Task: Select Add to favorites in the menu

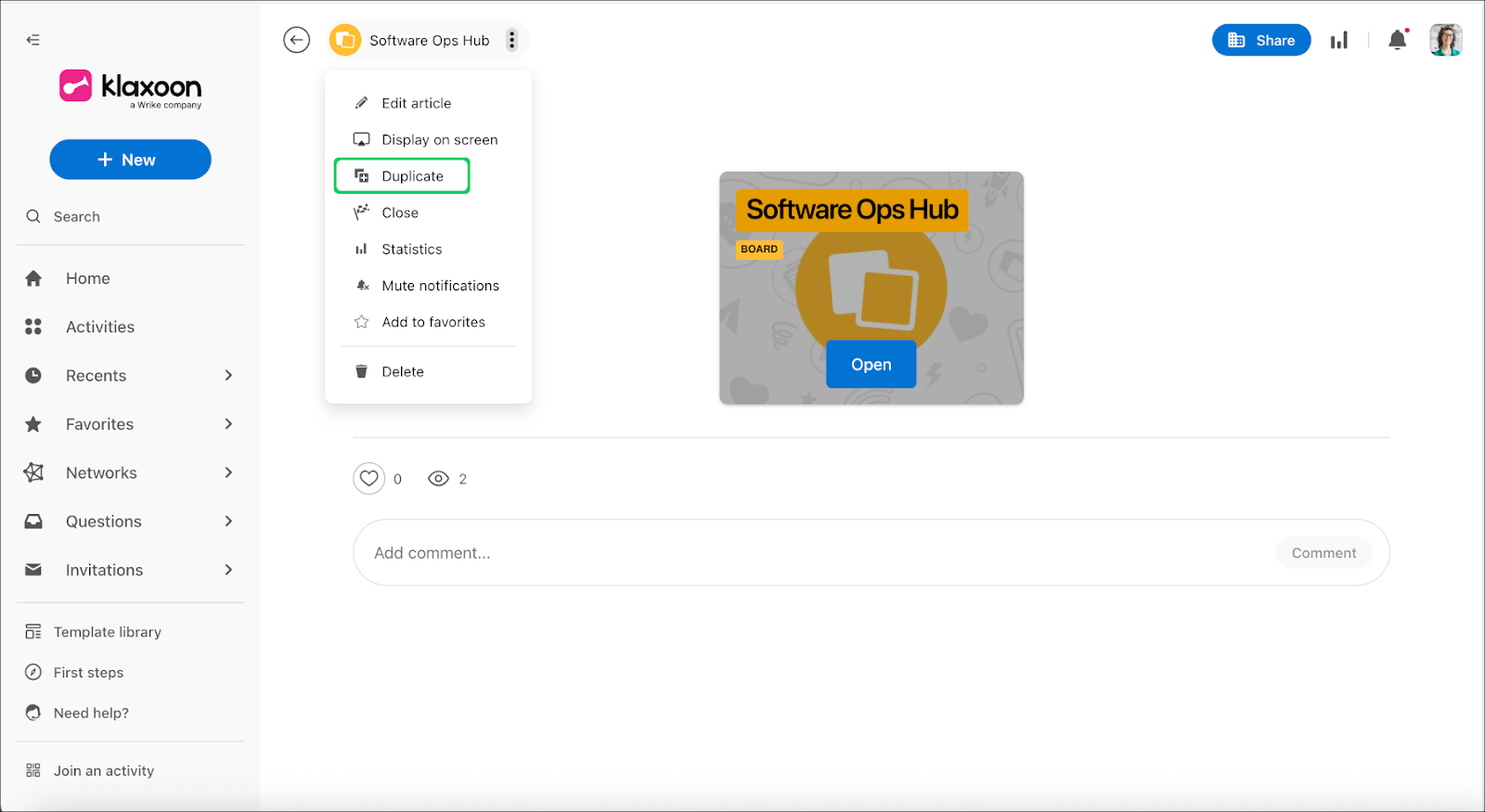Action: click(433, 322)
